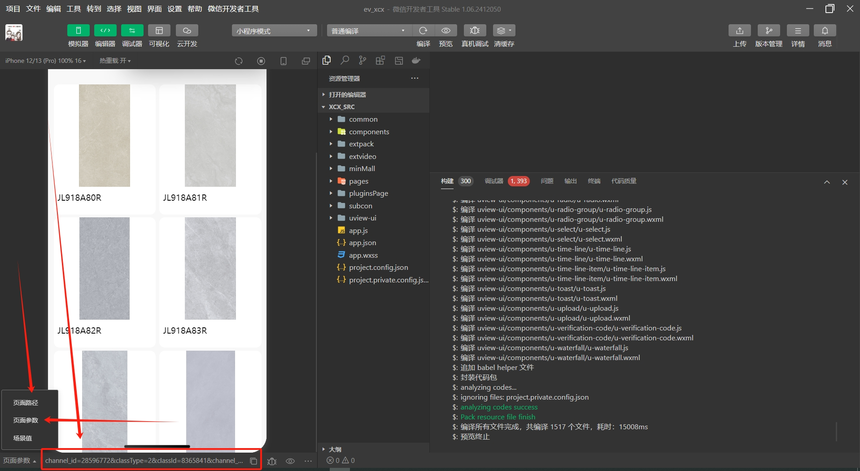
Task: Open the 工具 menu
Action: tap(73, 9)
